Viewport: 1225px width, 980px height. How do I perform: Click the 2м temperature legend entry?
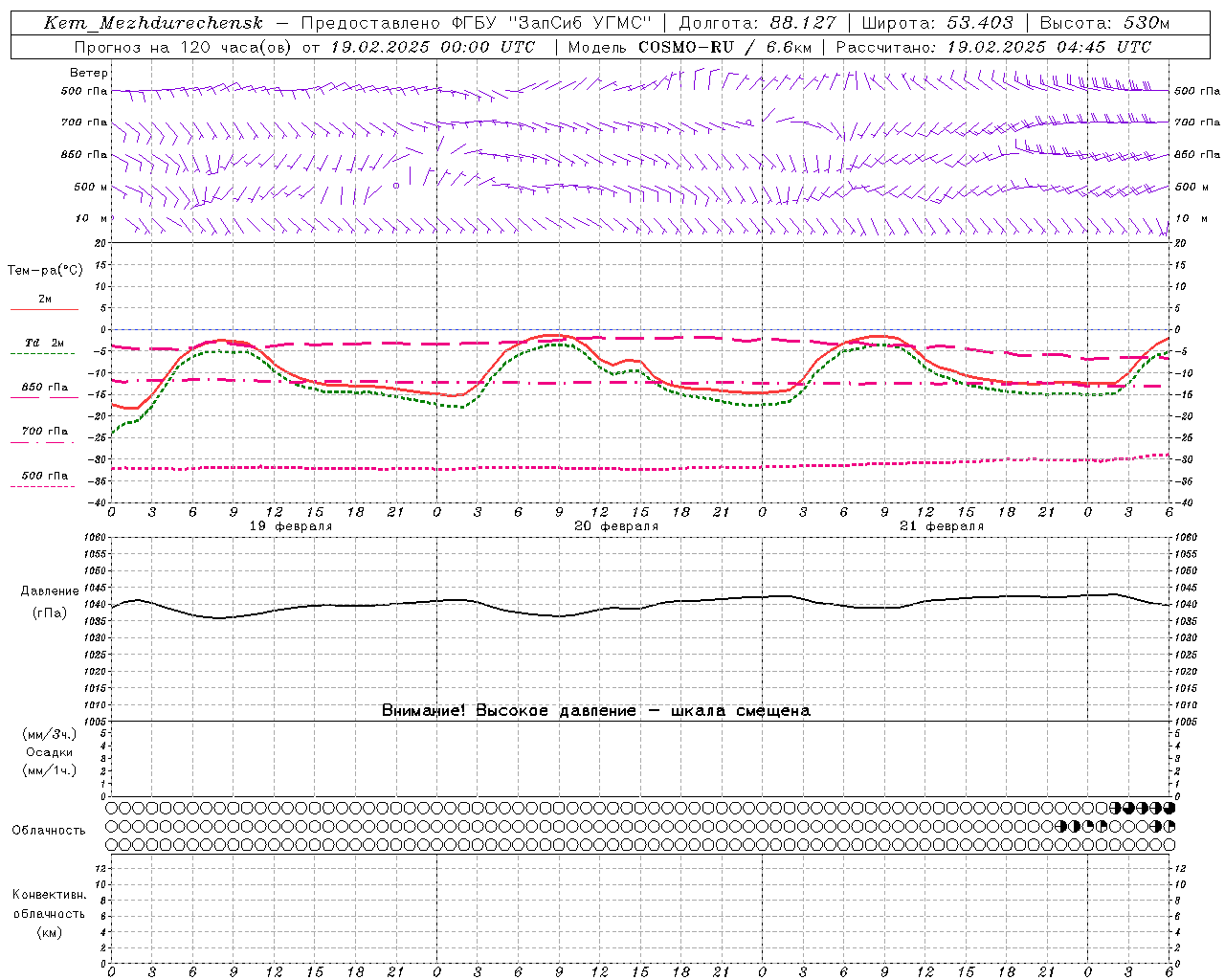[x=45, y=300]
